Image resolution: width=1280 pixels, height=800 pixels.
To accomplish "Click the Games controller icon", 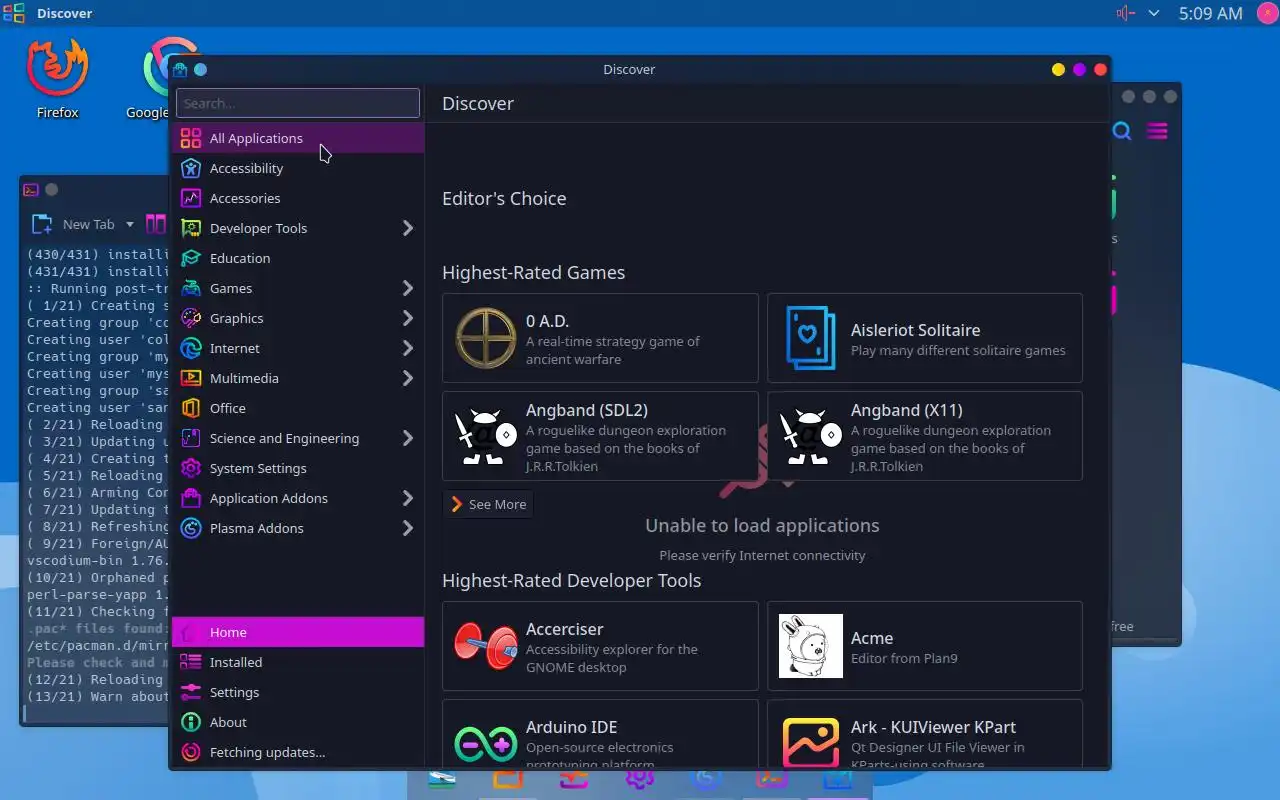I will (191, 288).
